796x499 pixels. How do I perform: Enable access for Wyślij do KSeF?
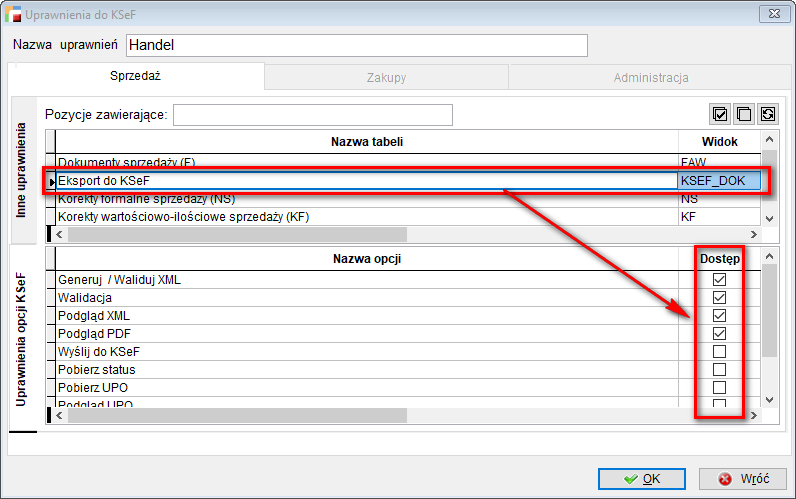point(719,352)
